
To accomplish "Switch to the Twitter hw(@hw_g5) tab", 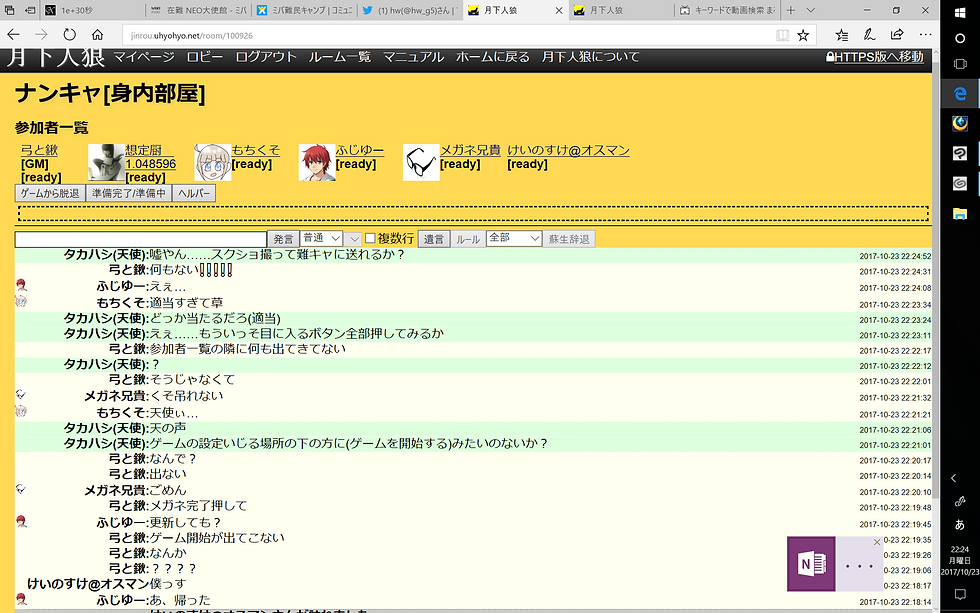I will coord(409,10).
